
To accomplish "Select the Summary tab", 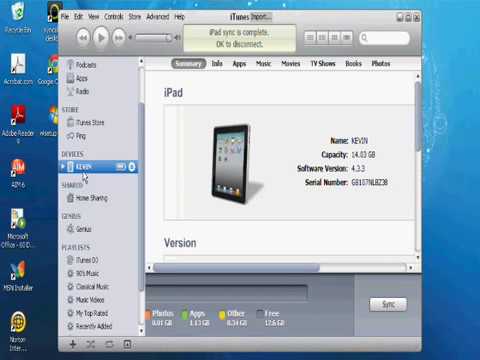I will pyautogui.click(x=188, y=63).
